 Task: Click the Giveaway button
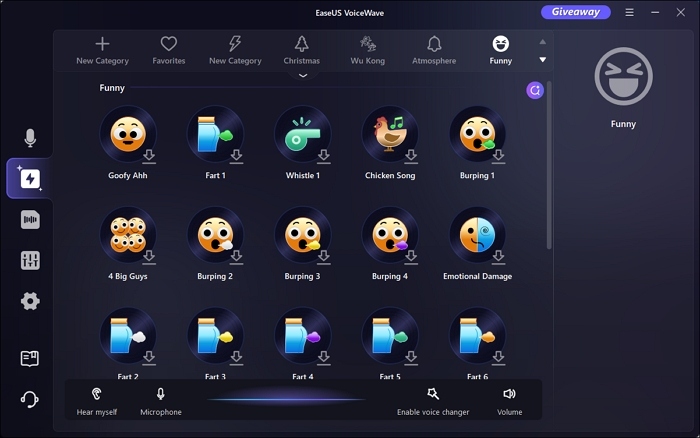[575, 13]
